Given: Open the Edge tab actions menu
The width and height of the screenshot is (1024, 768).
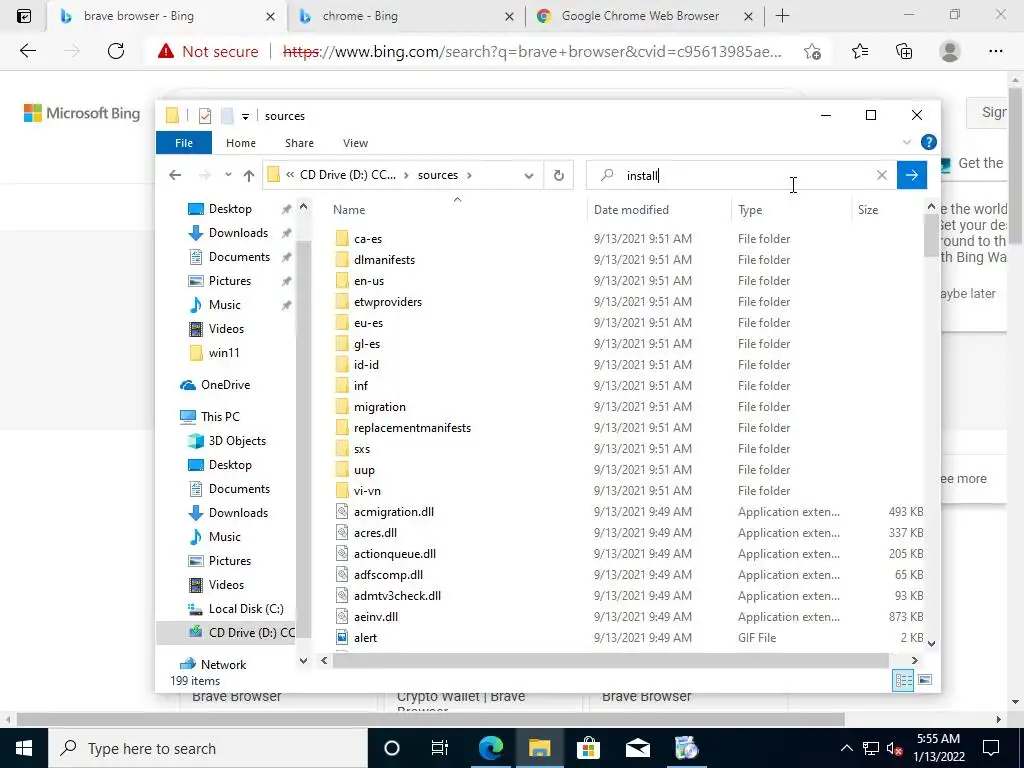Looking at the screenshot, I should (x=24, y=16).
